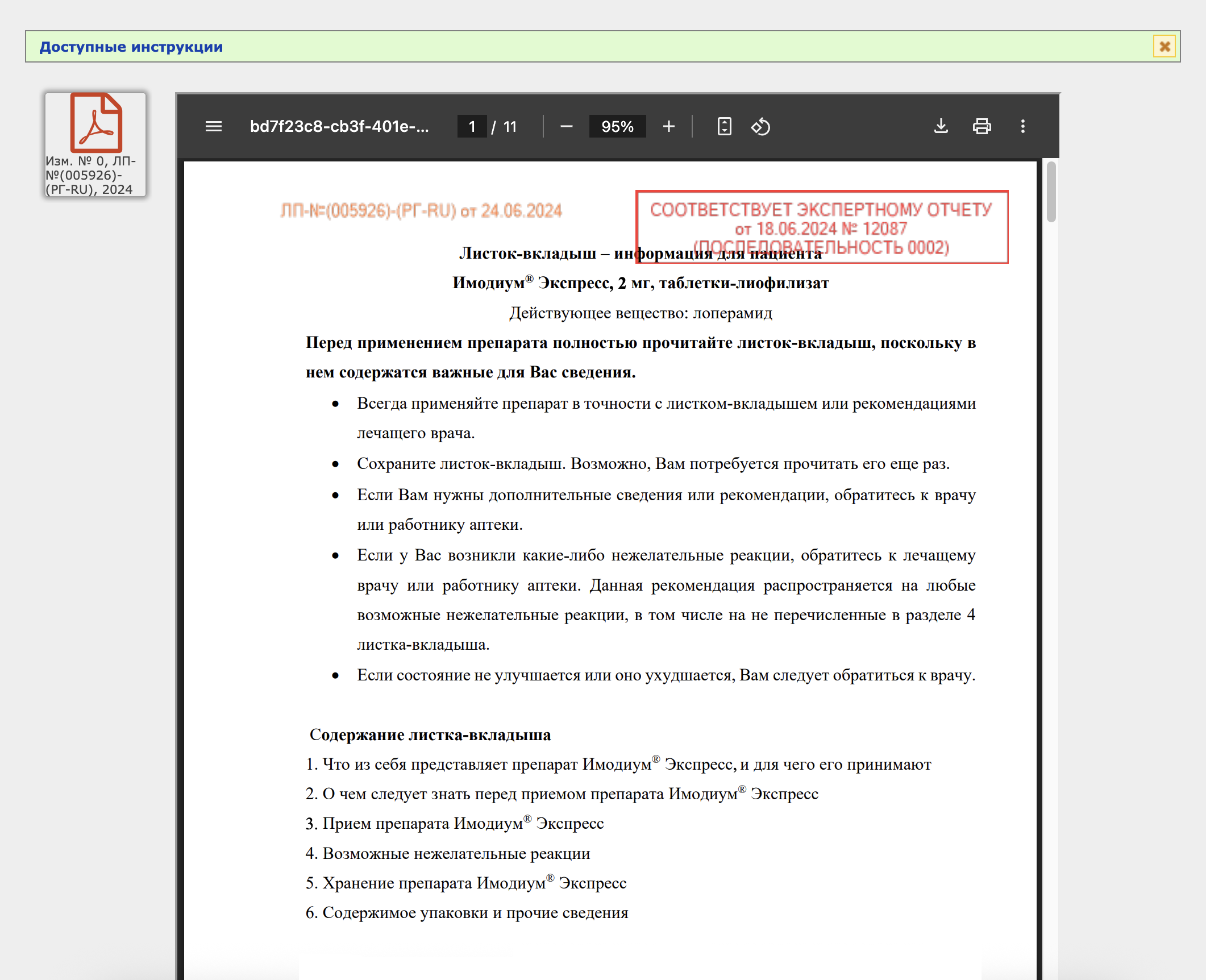Click item 2 О чем следует знать
The height and width of the screenshot is (980, 1206).
tap(562, 794)
